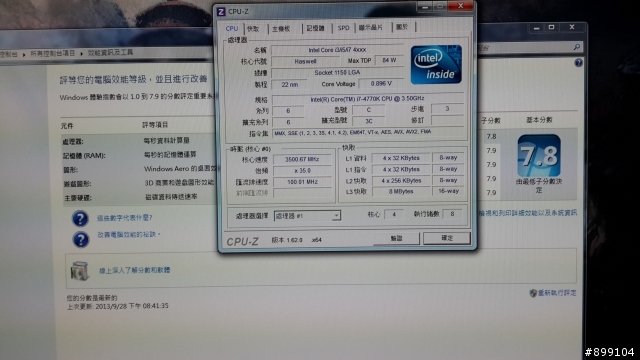The image size is (640, 360).
Task: Click breadcrumb arrow before 效能資訊及工具
Action: 81,53
